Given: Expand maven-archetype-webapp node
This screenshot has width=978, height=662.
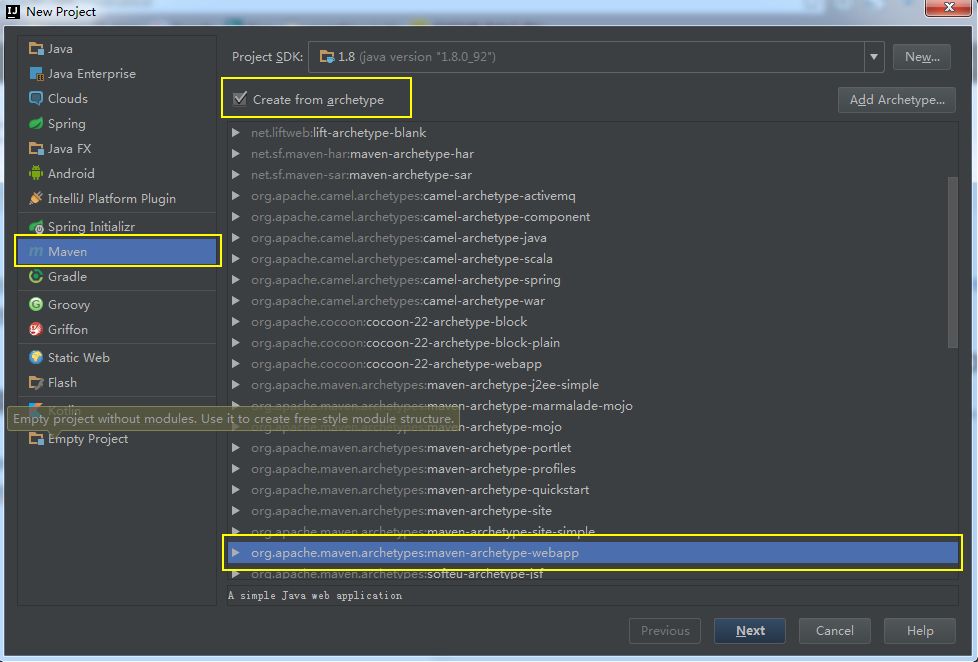Looking at the screenshot, I should pyautogui.click(x=236, y=553).
